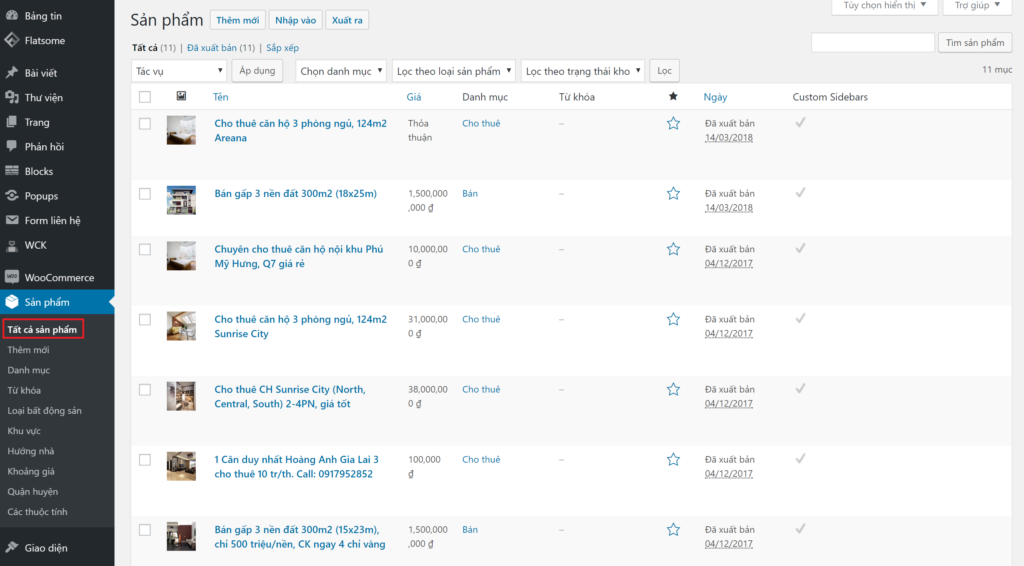Click the product search input field
This screenshot has height=566, width=1024.
pyautogui.click(x=872, y=43)
